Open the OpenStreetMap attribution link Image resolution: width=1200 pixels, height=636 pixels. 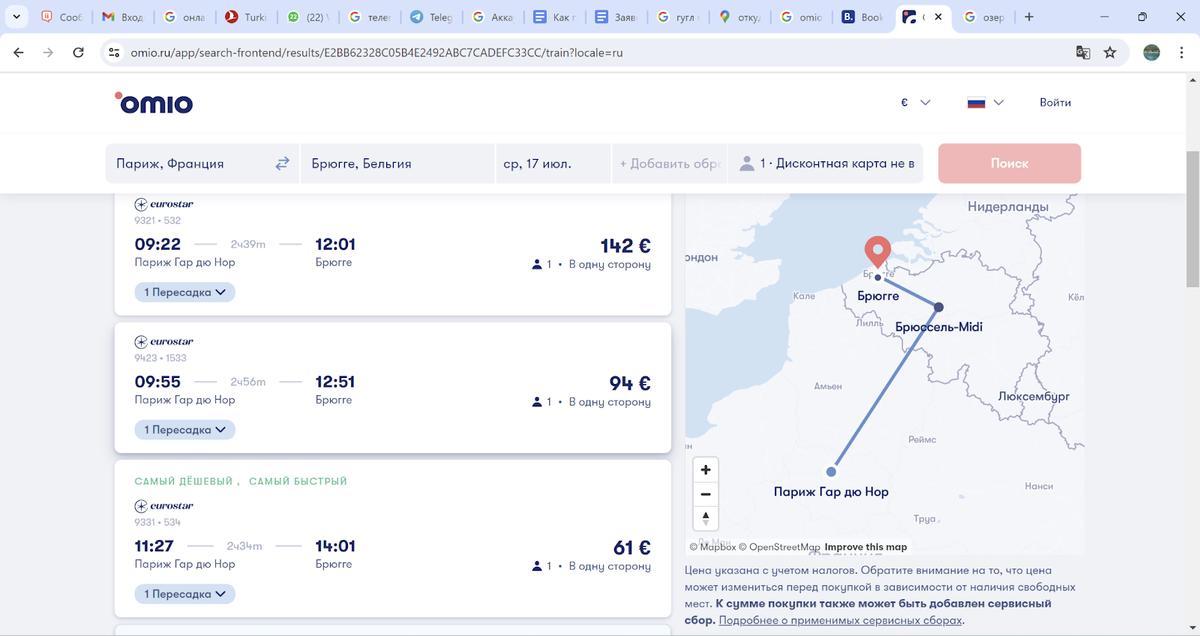coord(779,547)
